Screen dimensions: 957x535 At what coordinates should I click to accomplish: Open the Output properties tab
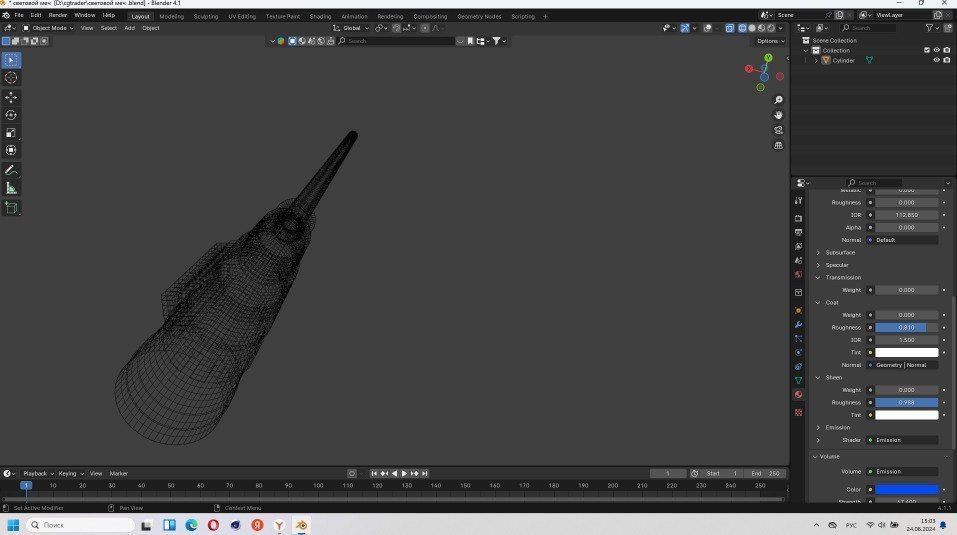(x=798, y=232)
